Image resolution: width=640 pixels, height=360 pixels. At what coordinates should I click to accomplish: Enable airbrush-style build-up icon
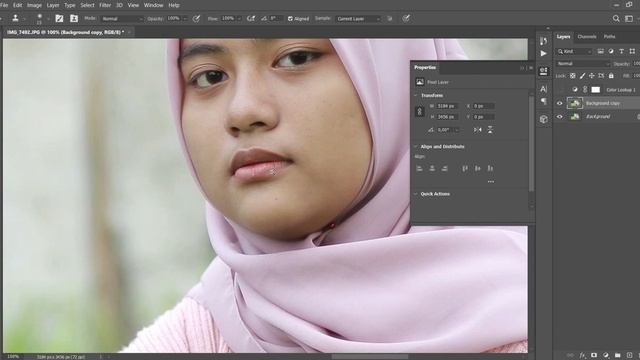[x=251, y=19]
